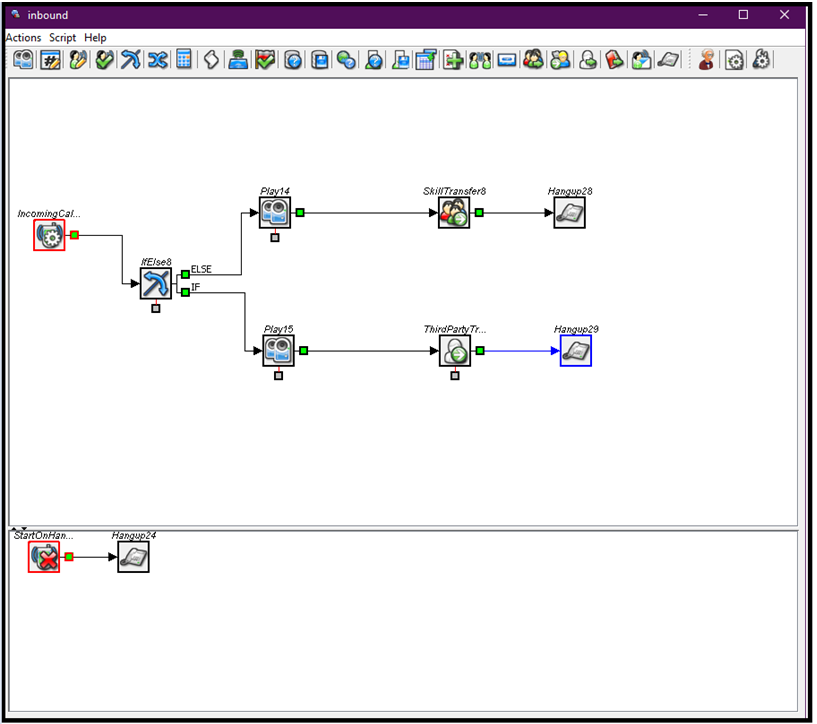This screenshot has width=817, height=724.
Task: Maximize the inbound window
Action: (x=744, y=15)
